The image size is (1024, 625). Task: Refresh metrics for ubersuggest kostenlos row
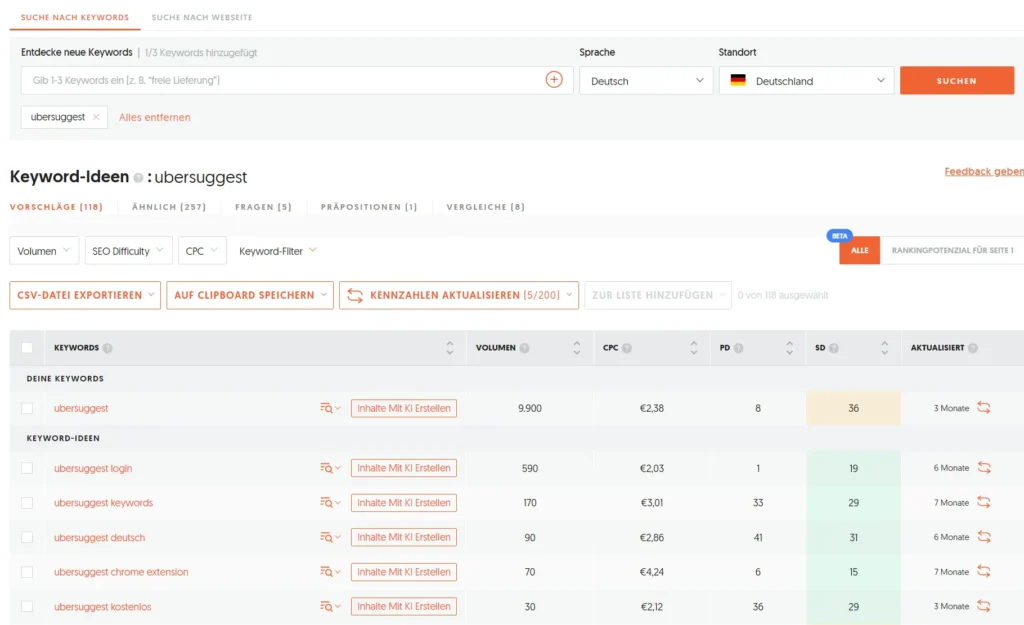pyautogui.click(x=984, y=606)
